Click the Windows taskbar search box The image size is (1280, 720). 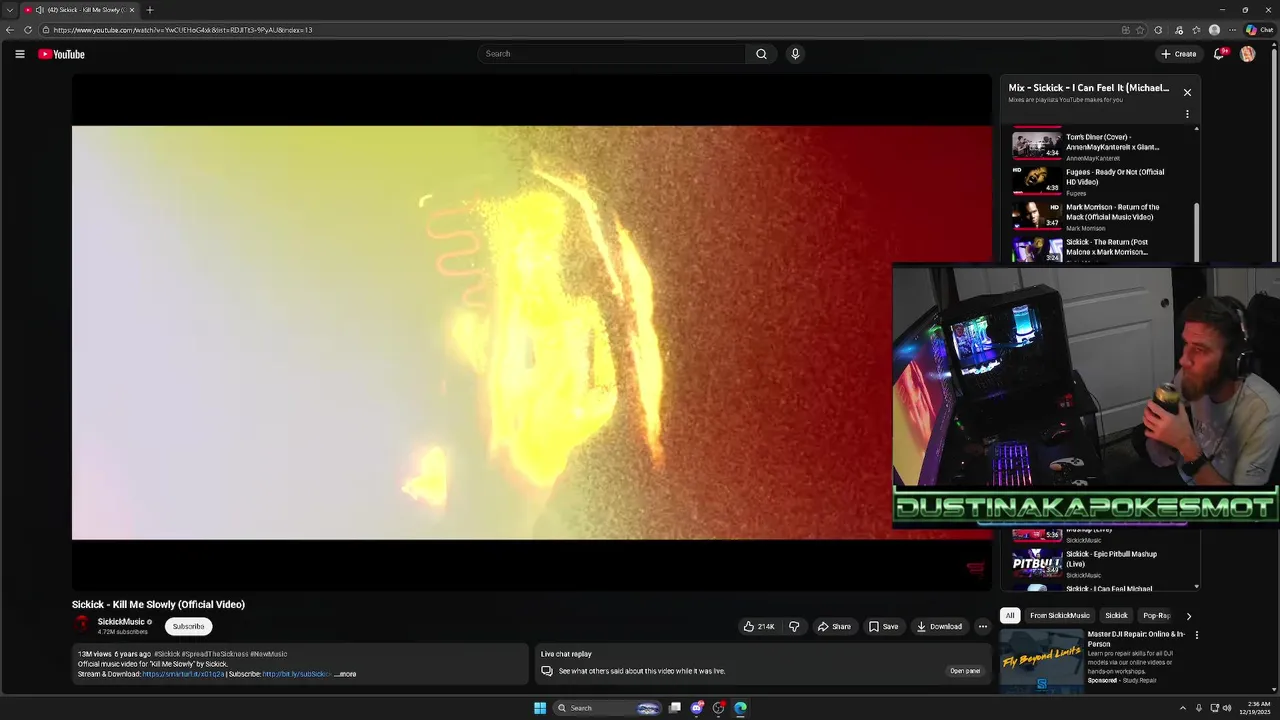click(608, 708)
